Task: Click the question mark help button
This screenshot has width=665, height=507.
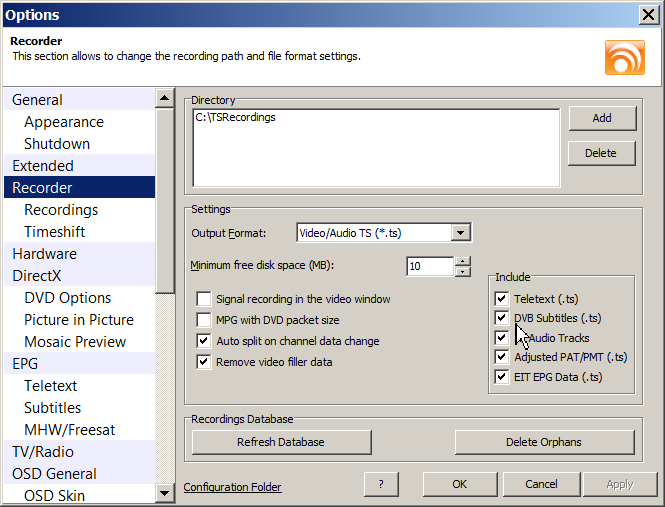Action: click(380, 484)
